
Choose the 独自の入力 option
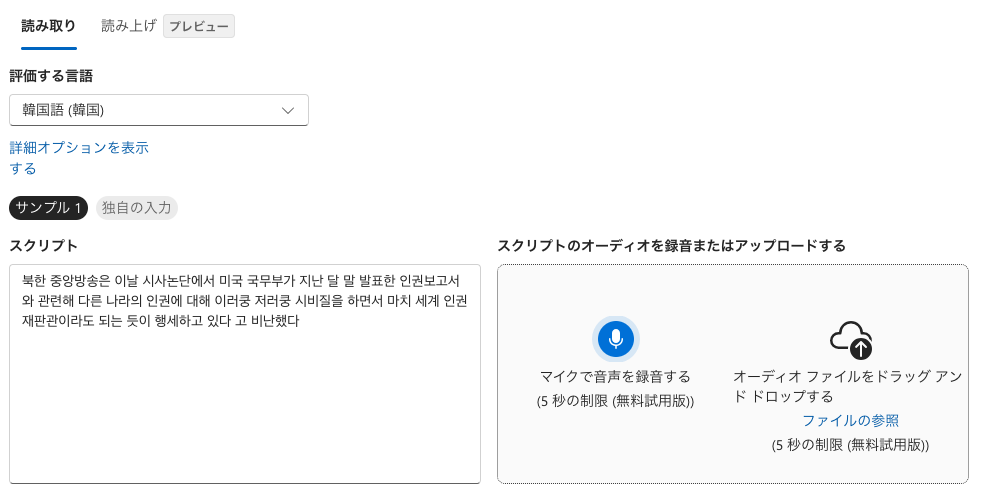coord(137,208)
